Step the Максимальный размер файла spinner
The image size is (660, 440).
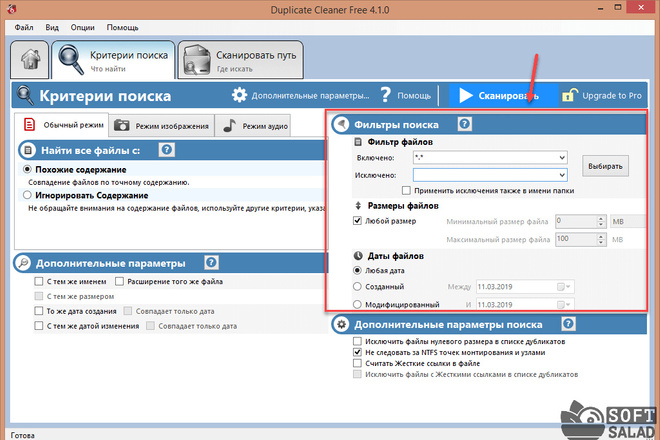point(601,239)
